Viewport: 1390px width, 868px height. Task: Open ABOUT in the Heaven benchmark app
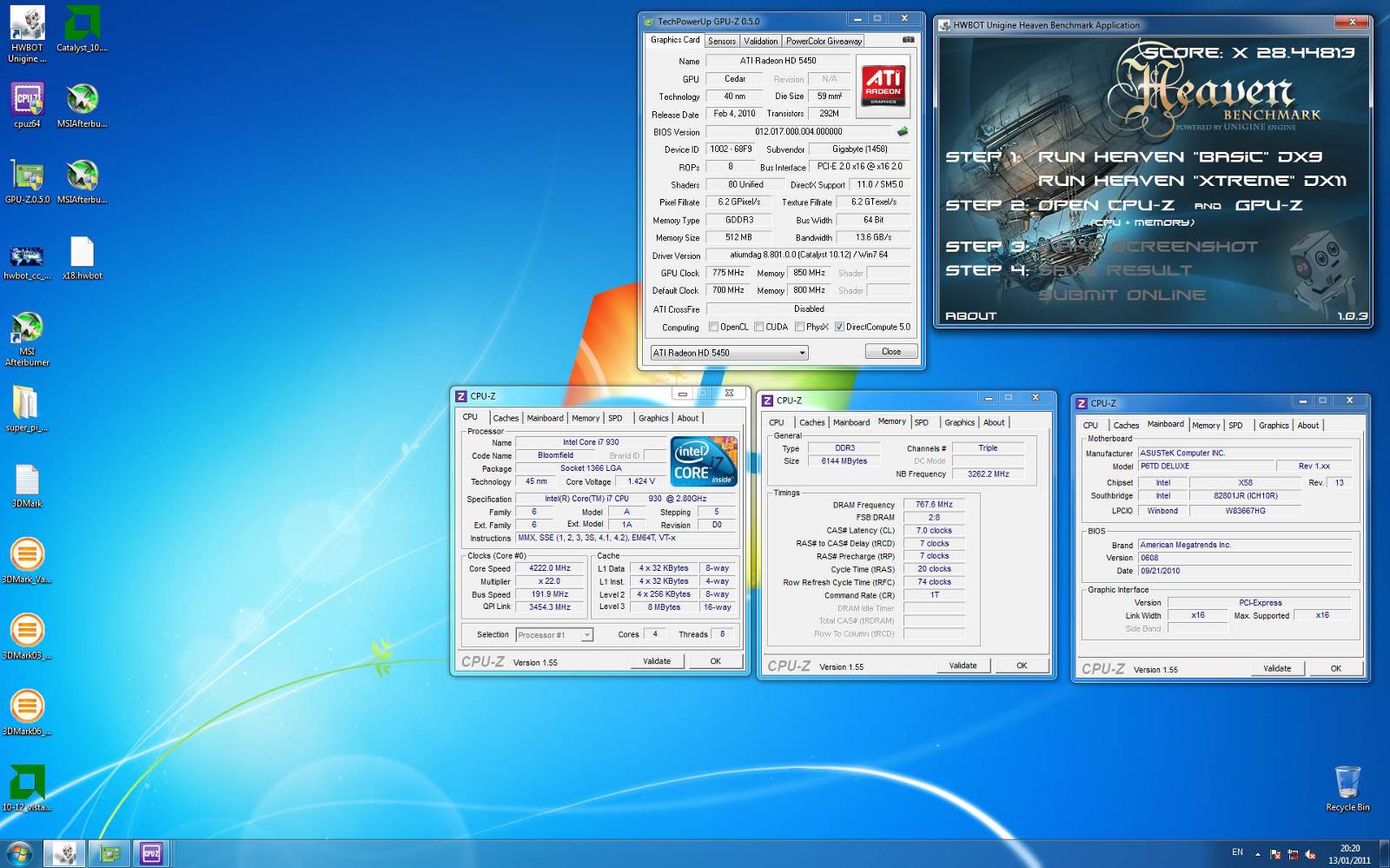click(970, 316)
